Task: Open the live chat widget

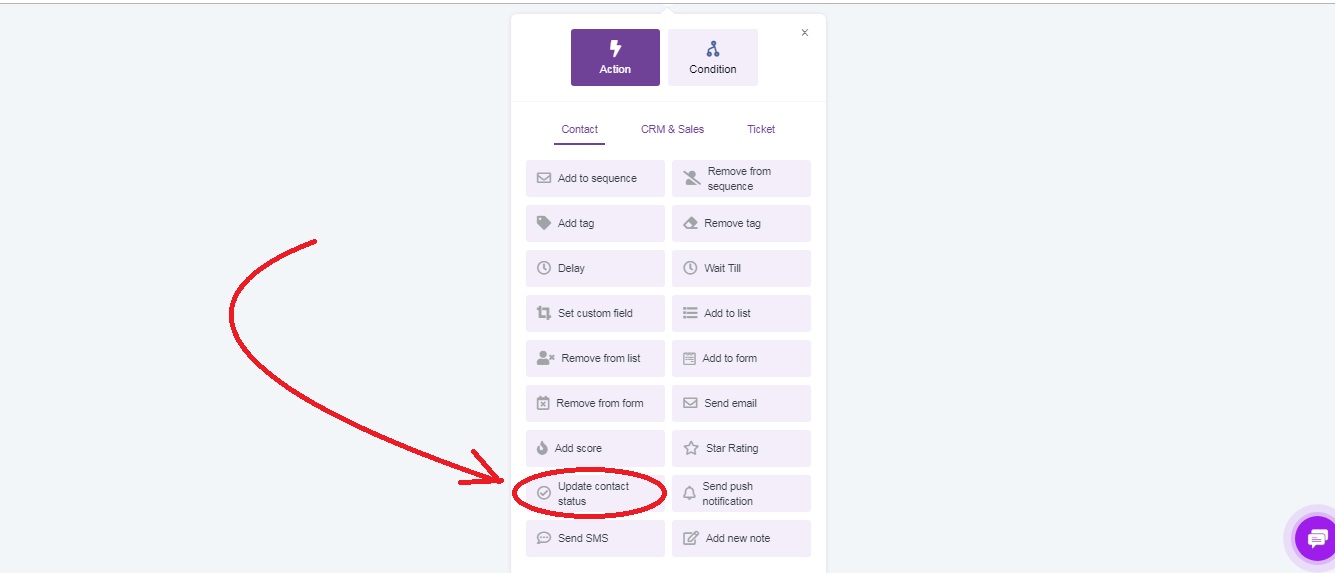Action: 1315,539
